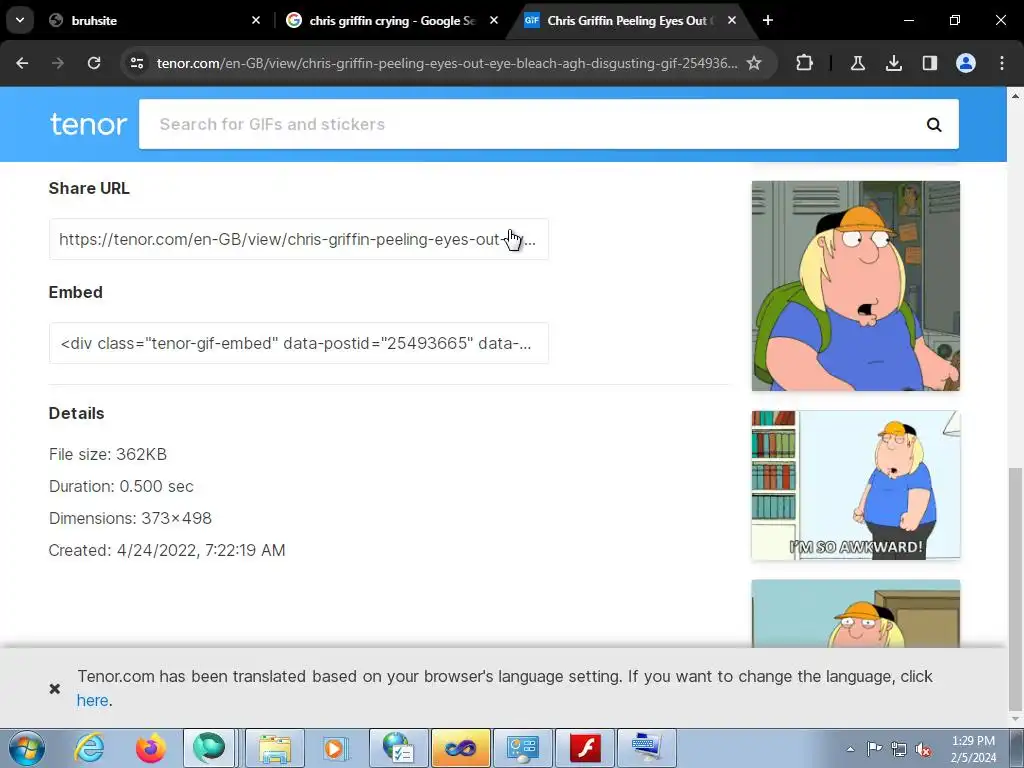The image size is (1024, 768).
Task: Open the profile avatar menu
Action: [966, 63]
